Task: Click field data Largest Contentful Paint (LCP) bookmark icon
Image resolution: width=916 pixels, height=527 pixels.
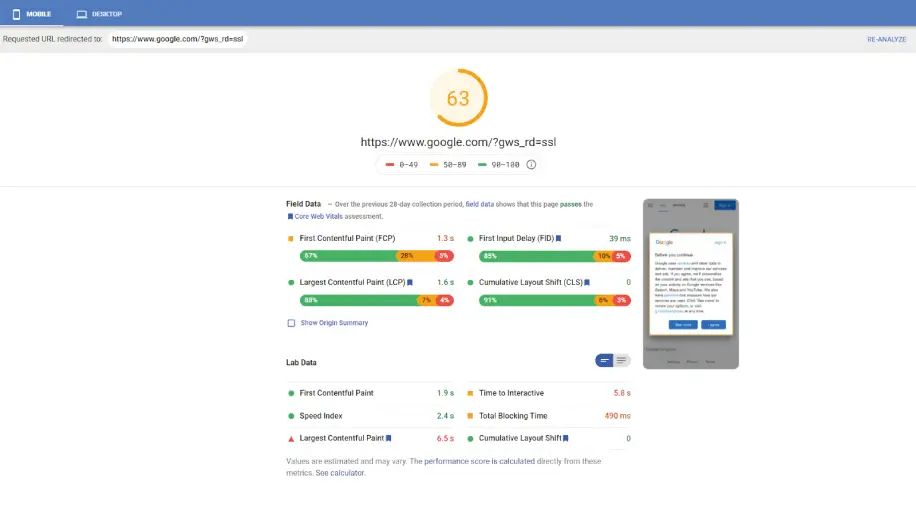Action: [x=410, y=282]
